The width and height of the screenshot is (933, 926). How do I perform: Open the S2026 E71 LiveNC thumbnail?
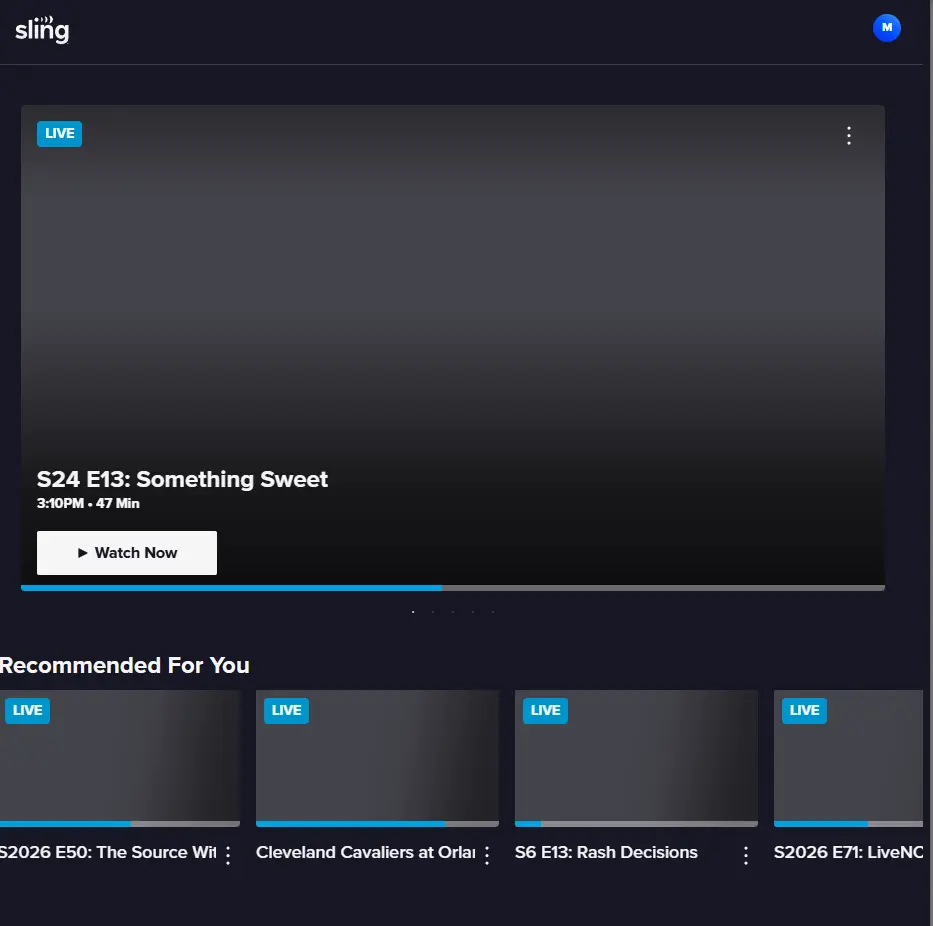849,756
